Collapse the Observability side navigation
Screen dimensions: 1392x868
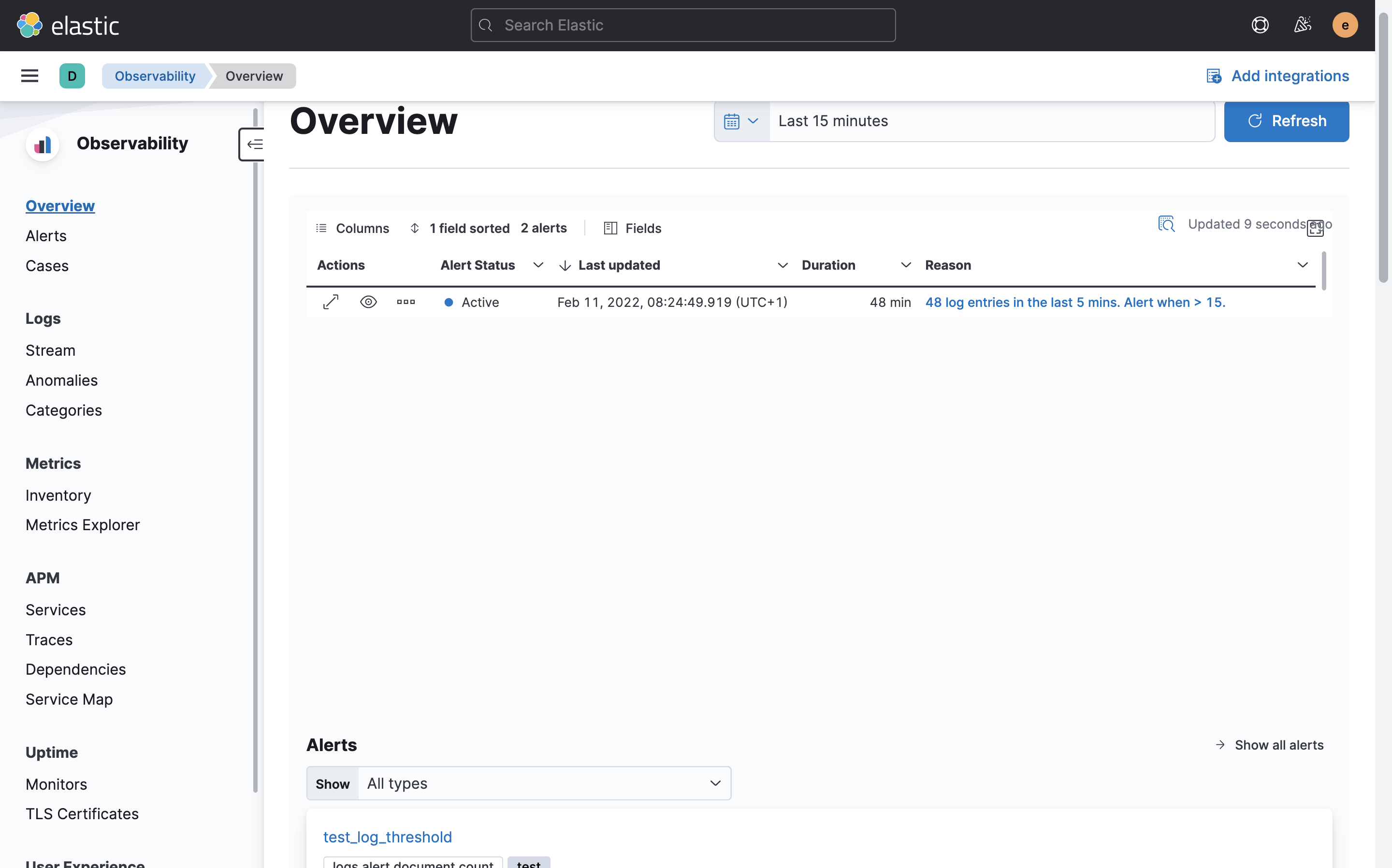(x=253, y=144)
